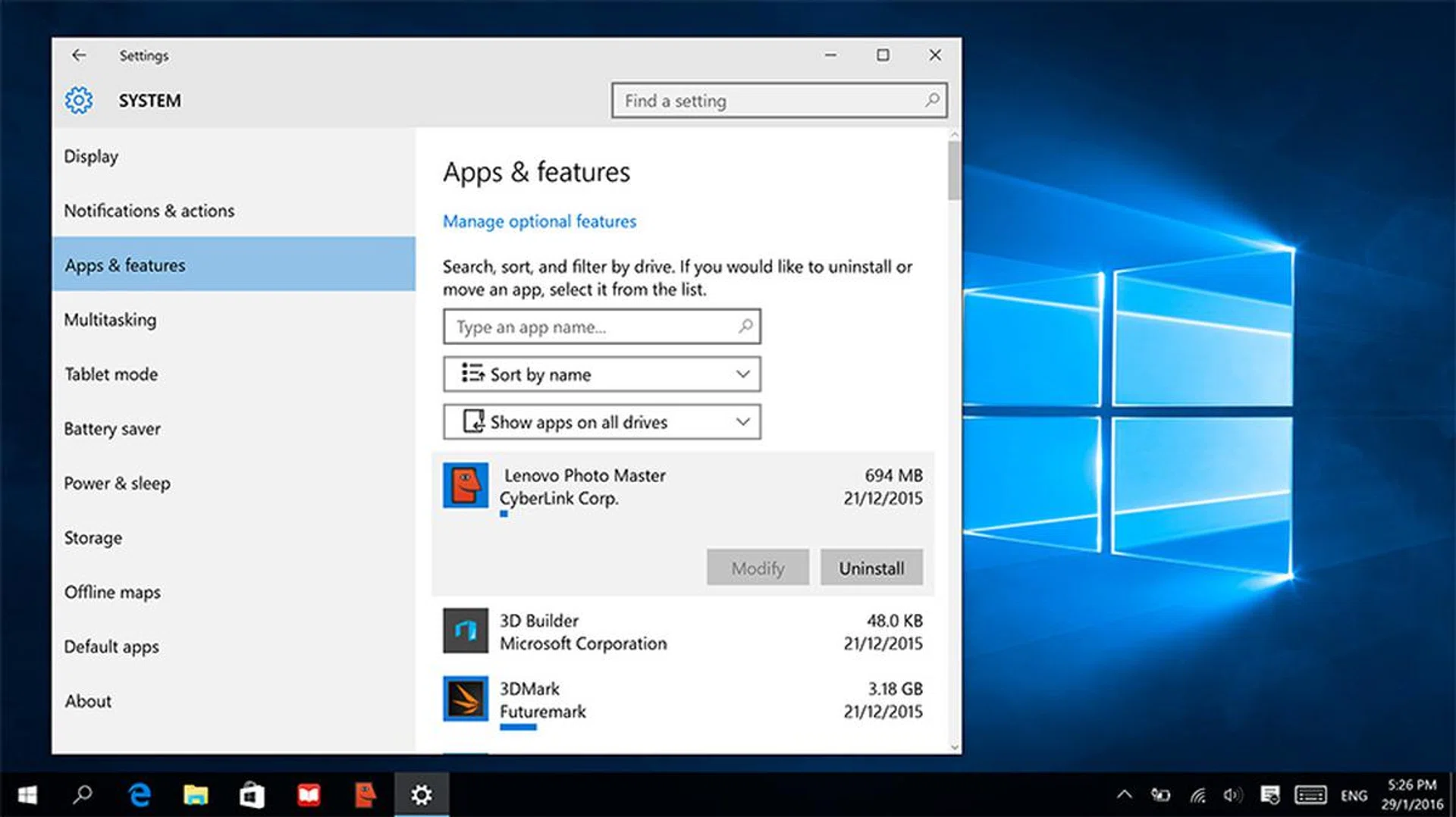Open File Explorer from the taskbar

196,794
